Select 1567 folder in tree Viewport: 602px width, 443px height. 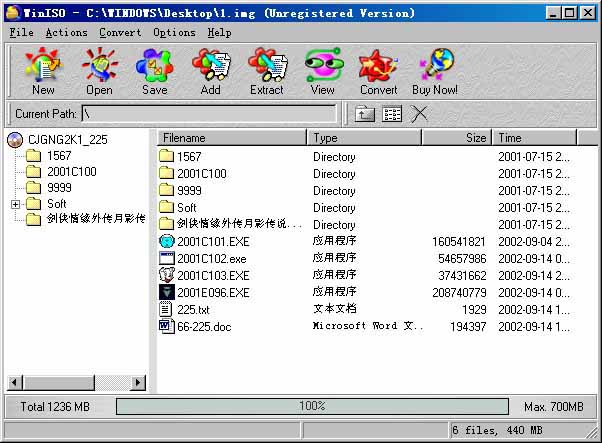59,155
